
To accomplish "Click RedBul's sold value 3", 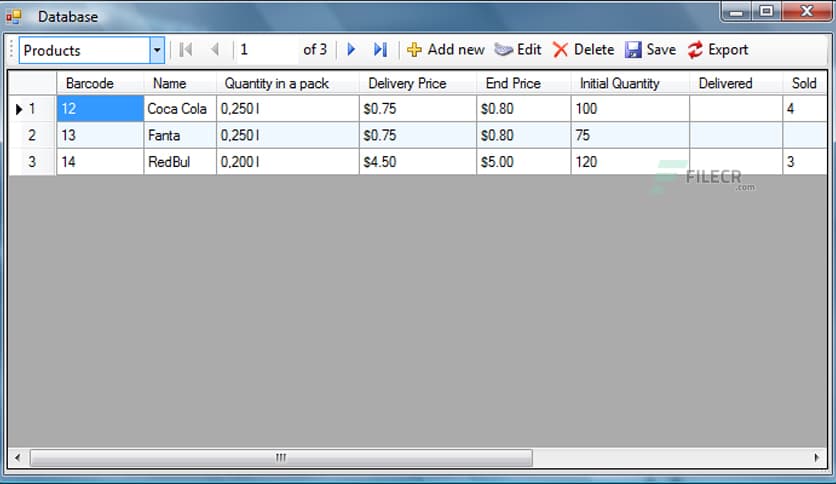I will click(x=805, y=162).
